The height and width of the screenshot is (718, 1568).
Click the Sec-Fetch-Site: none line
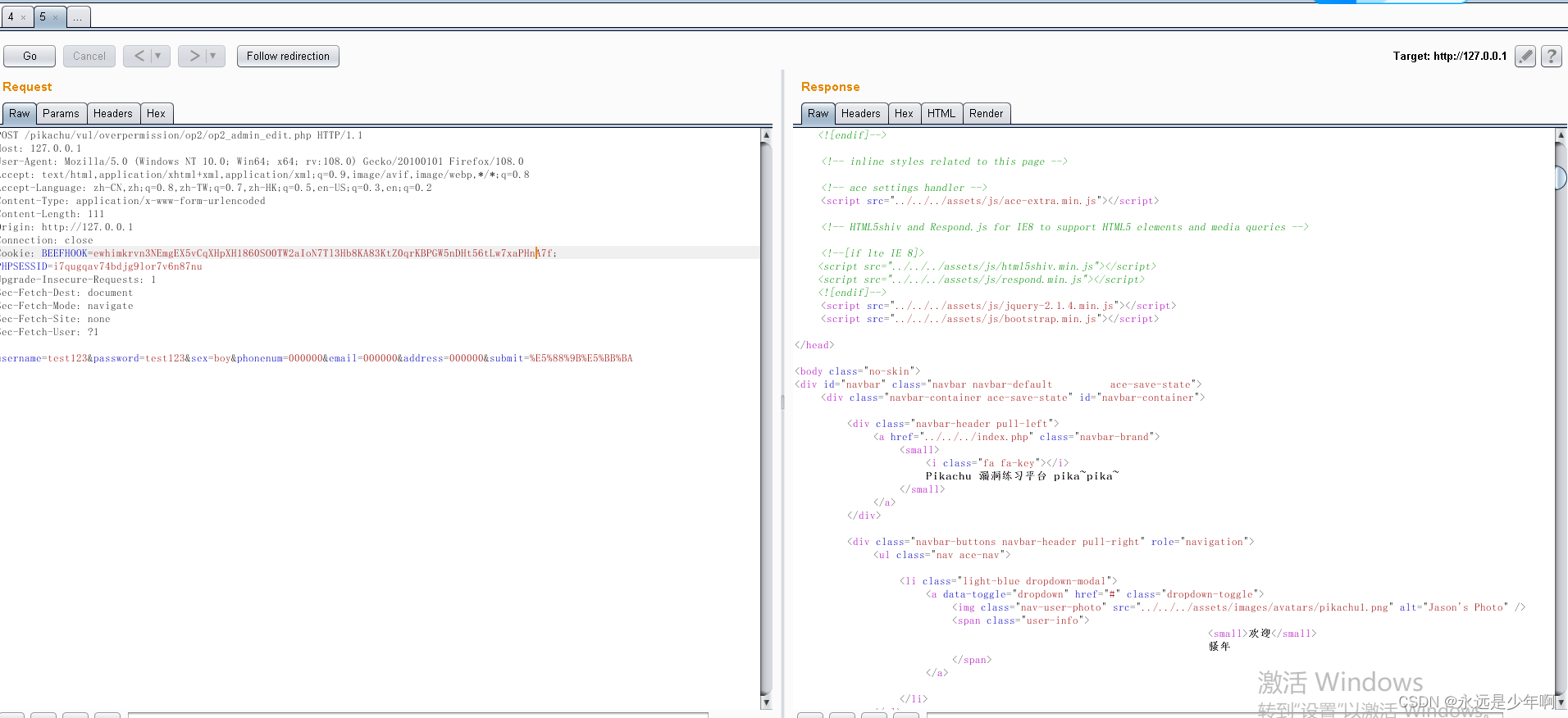[x=55, y=319]
